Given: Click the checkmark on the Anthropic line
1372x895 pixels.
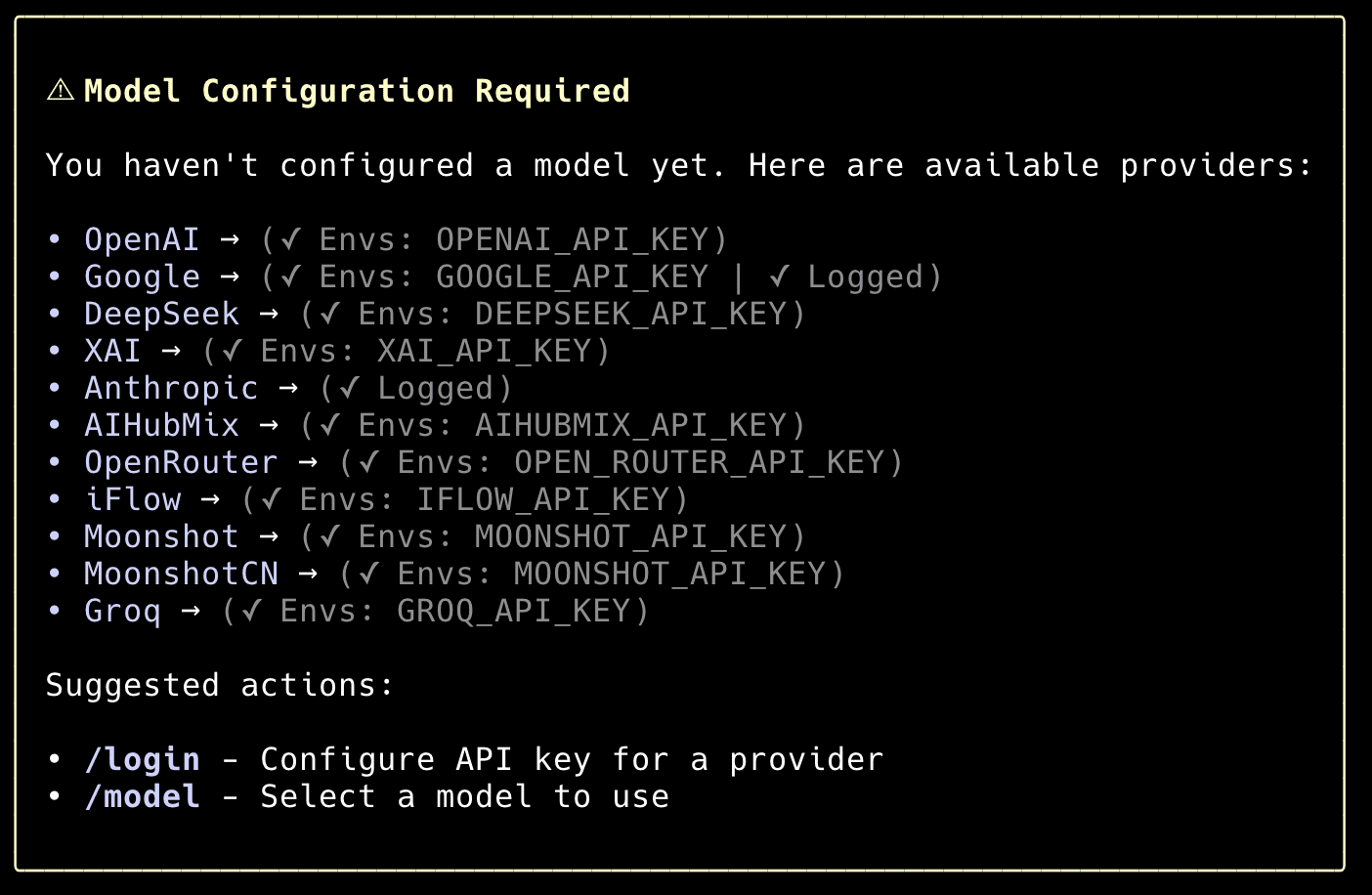Looking at the screenshot, I should (349, 388).
